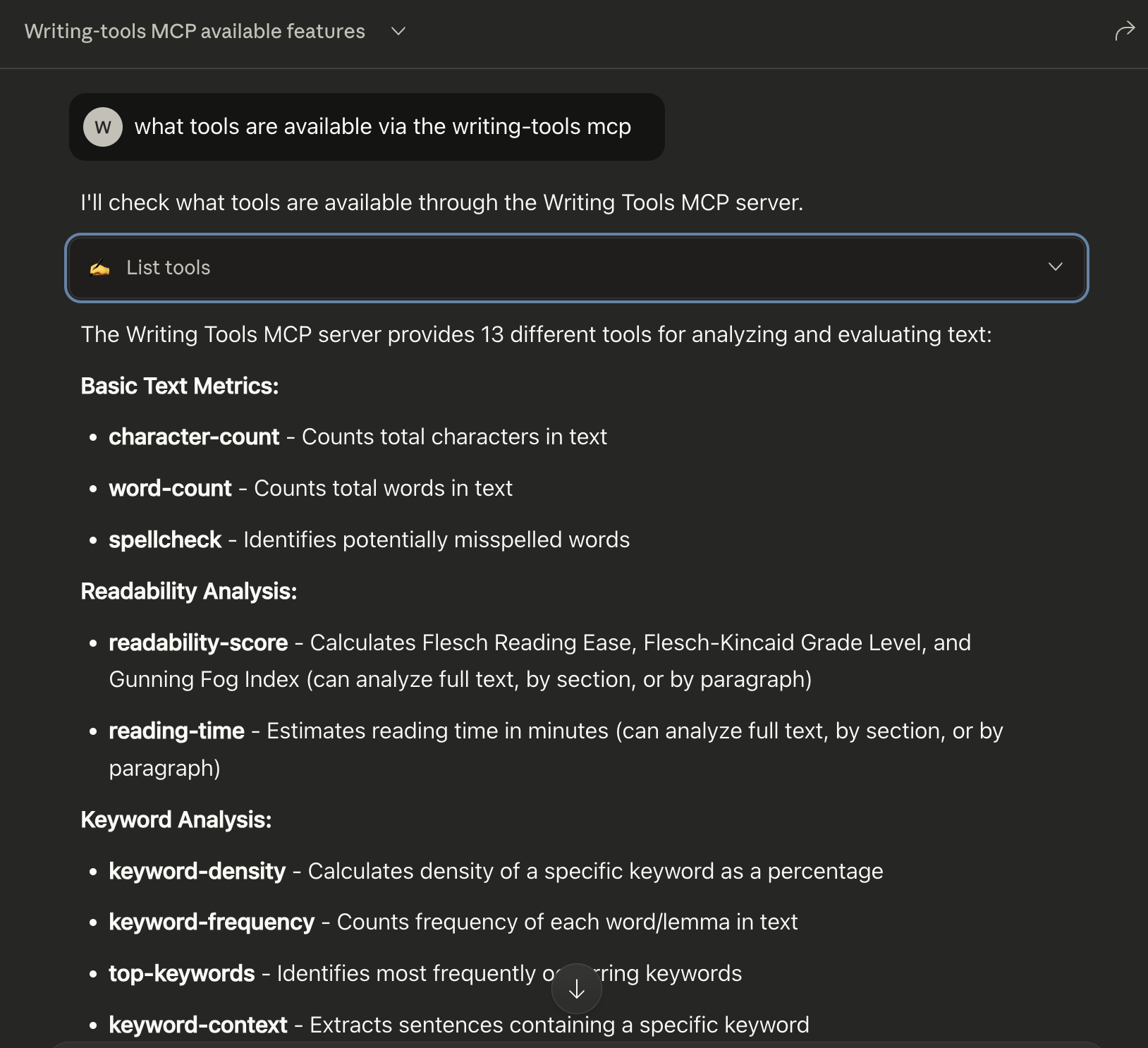This screenshot has height=1048, width=1148.
Task: Click the "Readability Analysis:" heading
Action: click(189, 591)
